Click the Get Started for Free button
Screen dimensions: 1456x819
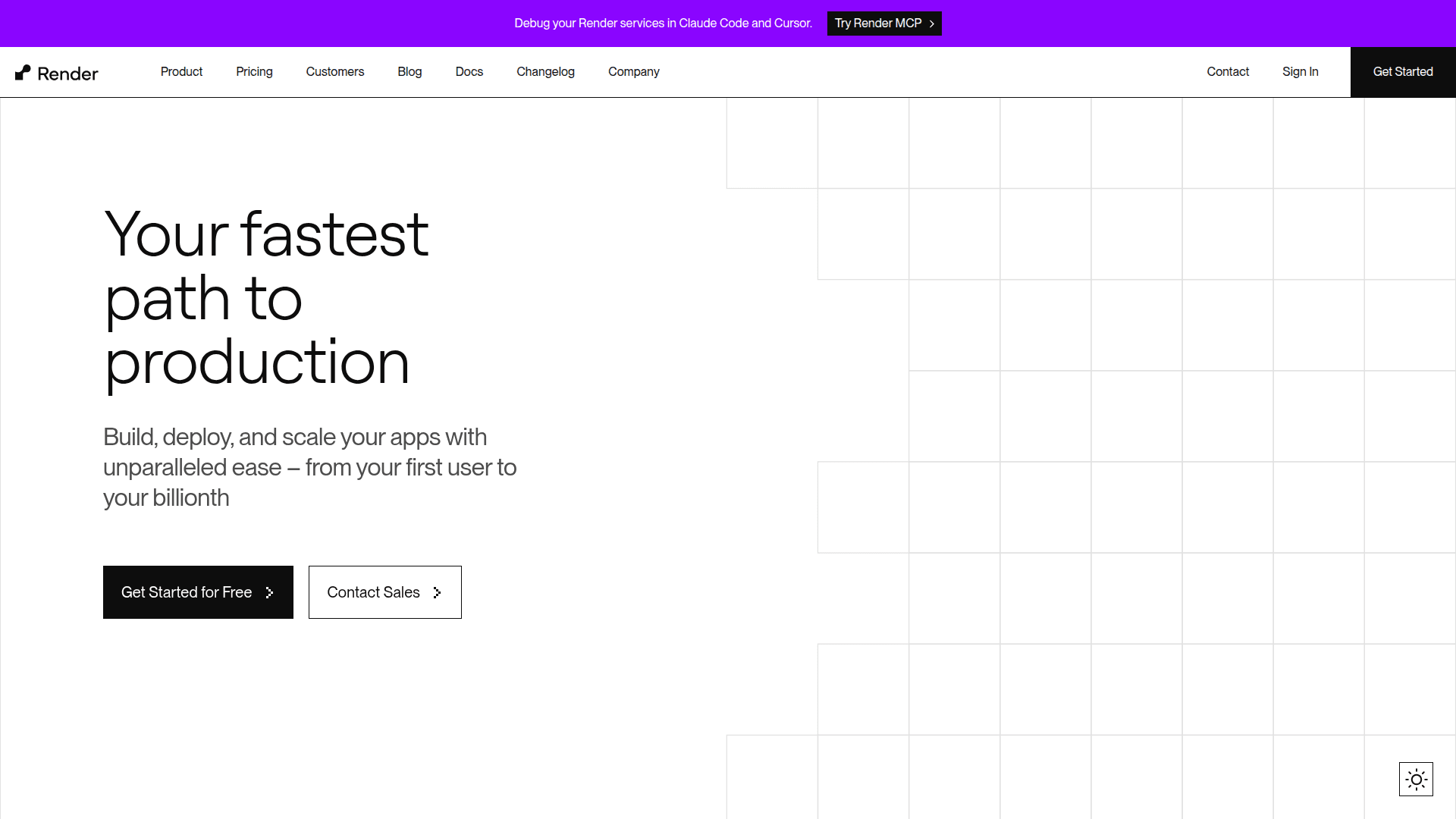[187, 592]
